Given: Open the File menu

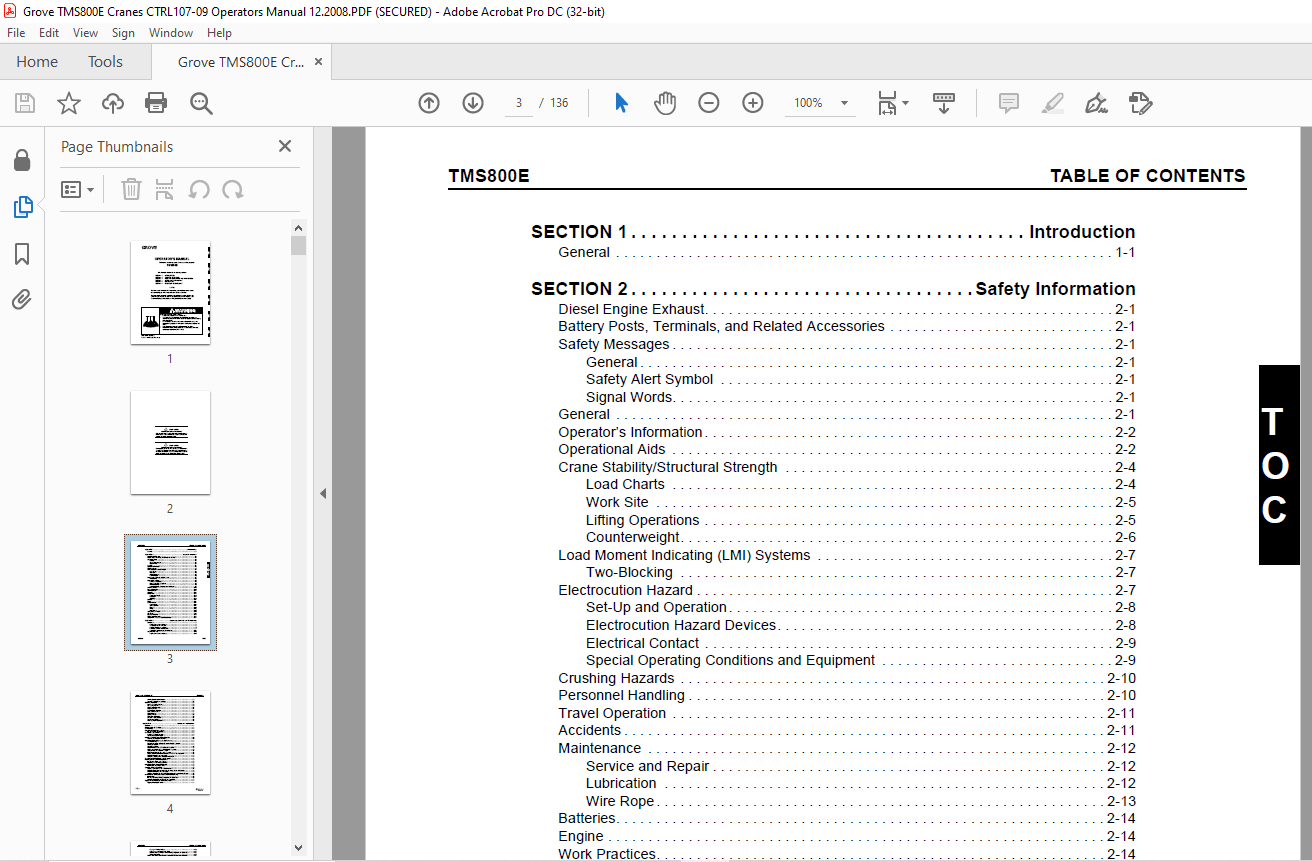Looking at the screenshot, I should click(x=16, y=33).
